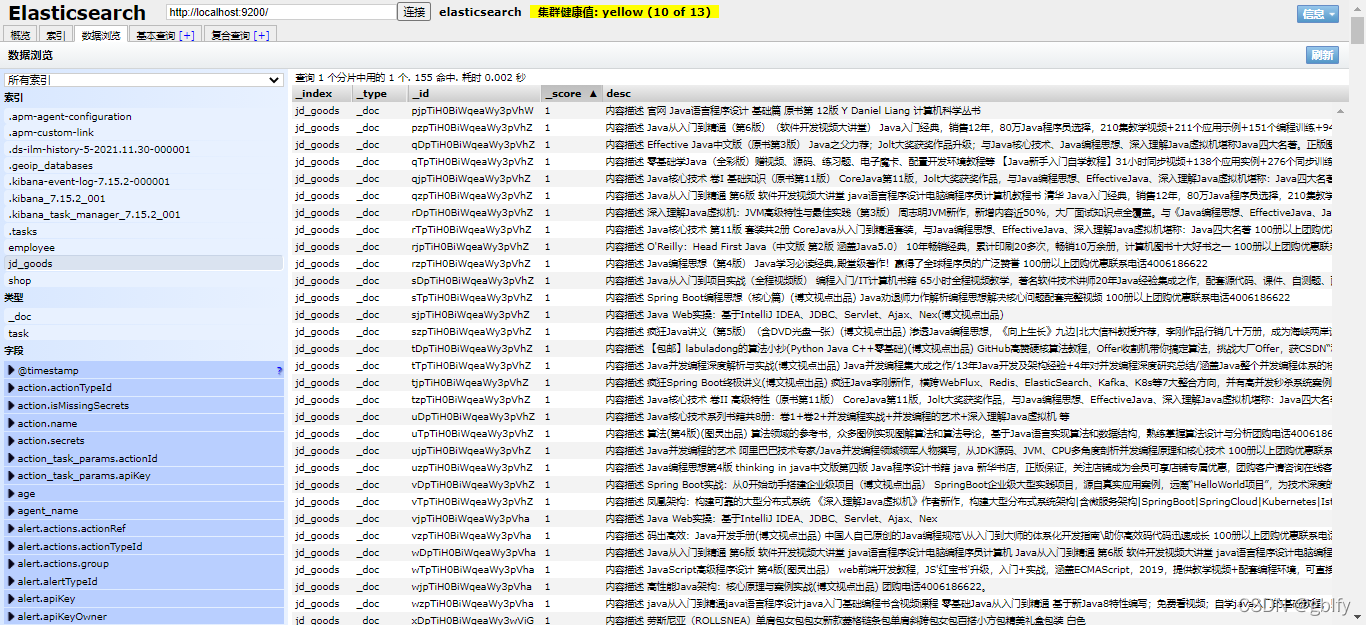Screen dimensions: 1366x625
Task: Open the 信息 dropdown menu
Action: 1318,13
